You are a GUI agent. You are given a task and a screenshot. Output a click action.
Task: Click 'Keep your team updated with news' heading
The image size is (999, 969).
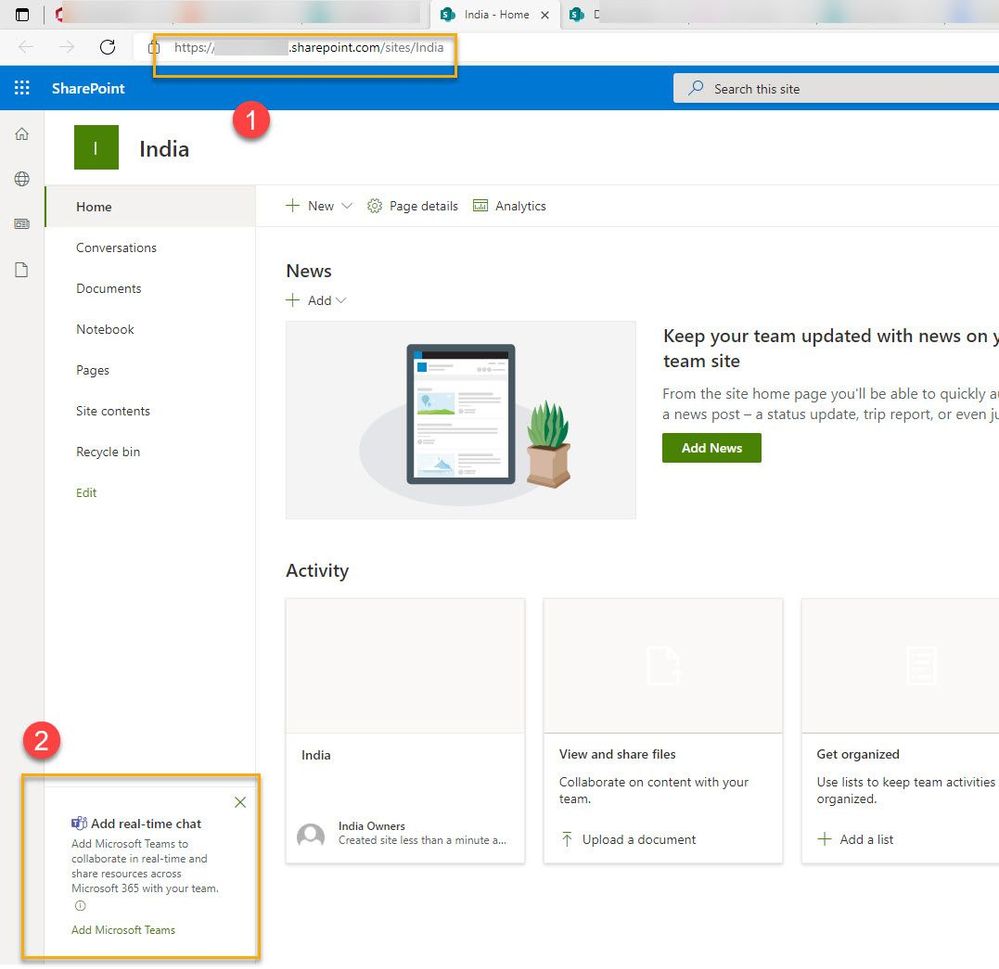[831, 348]
